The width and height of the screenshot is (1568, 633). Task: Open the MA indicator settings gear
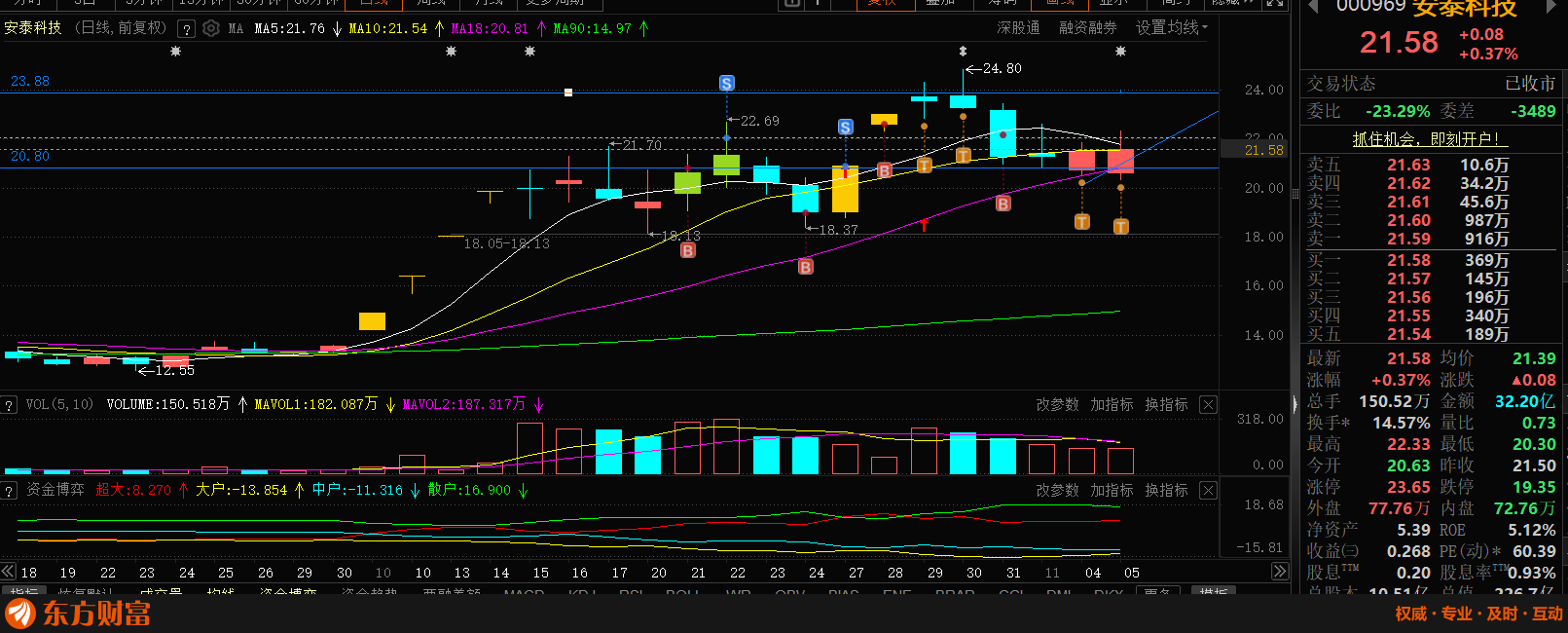click(x=211, y=28)
